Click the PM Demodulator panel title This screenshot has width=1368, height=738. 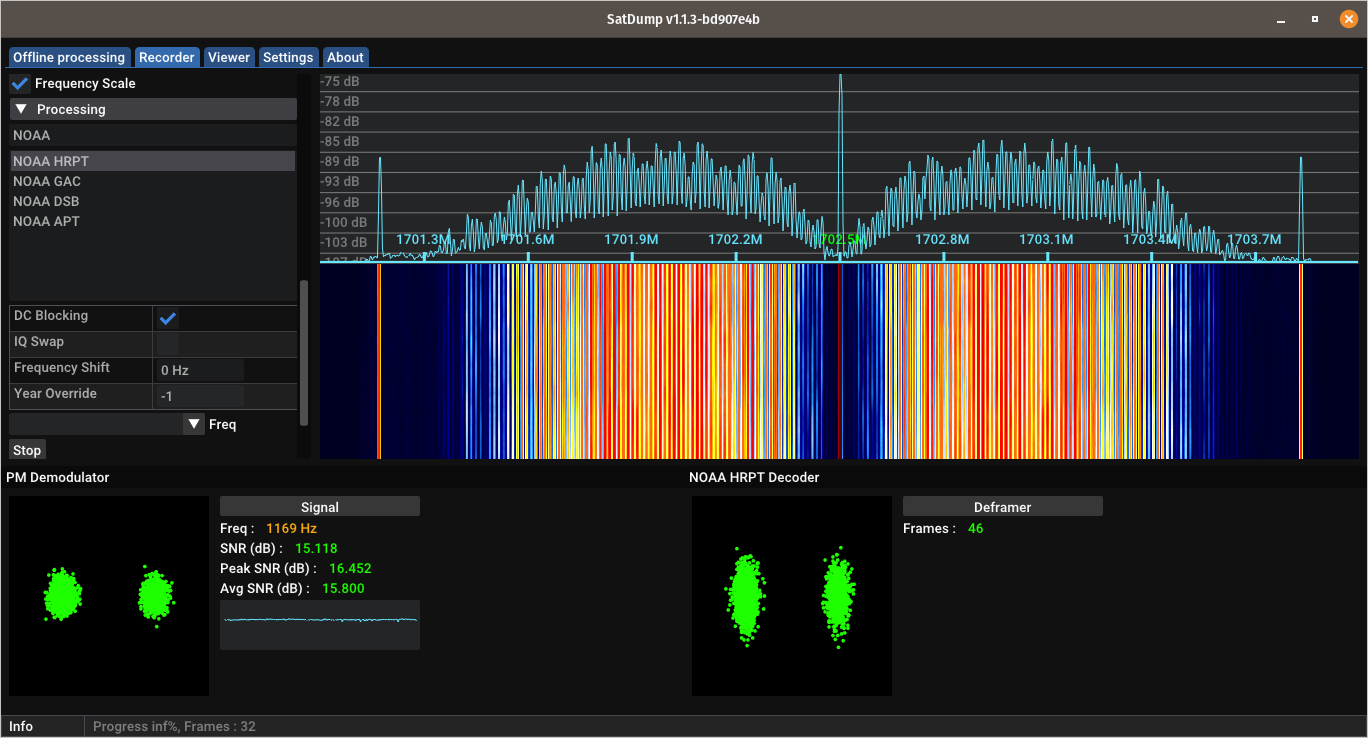58,477
